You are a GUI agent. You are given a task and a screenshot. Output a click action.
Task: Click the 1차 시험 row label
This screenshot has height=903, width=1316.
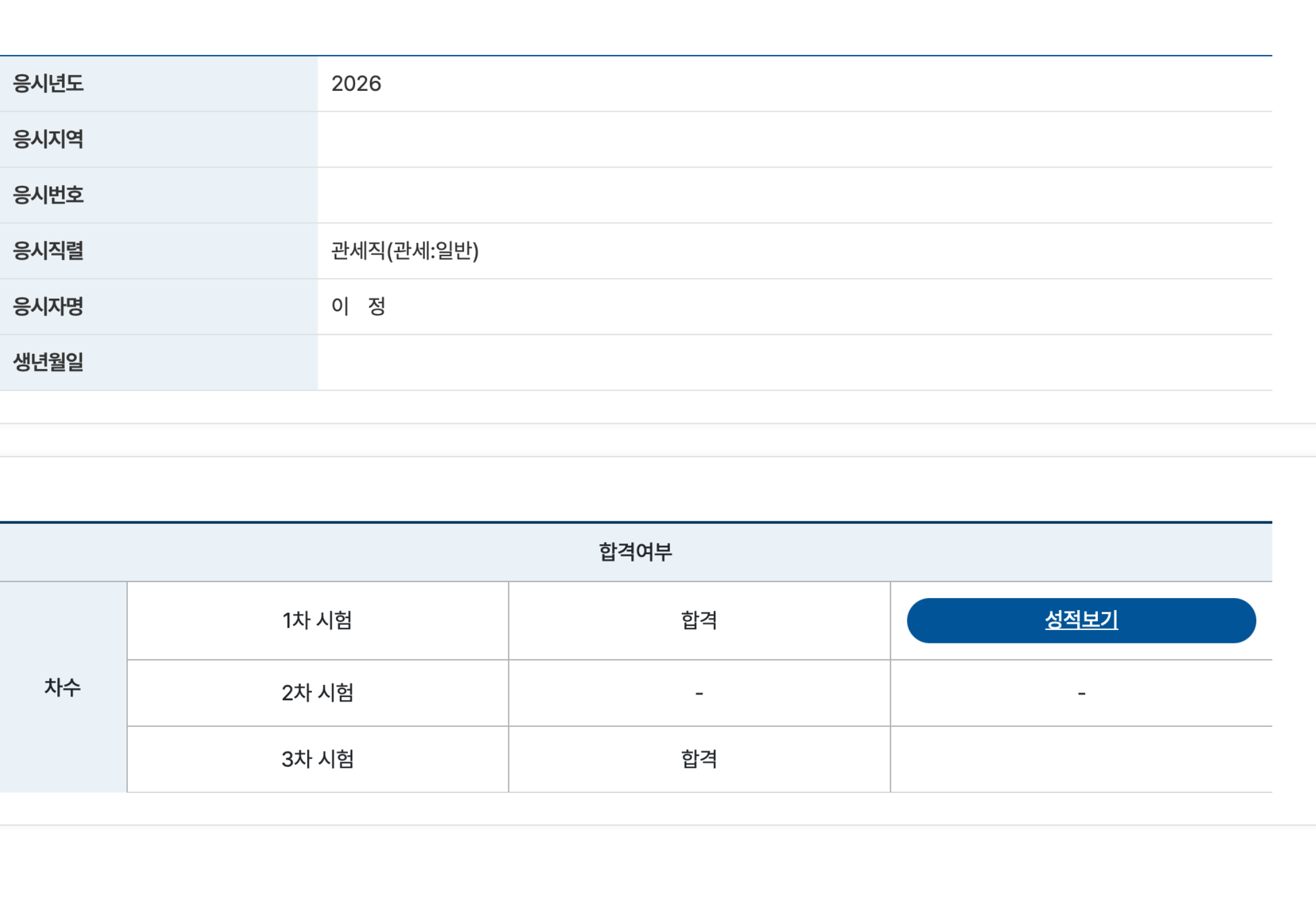[318, 620]
